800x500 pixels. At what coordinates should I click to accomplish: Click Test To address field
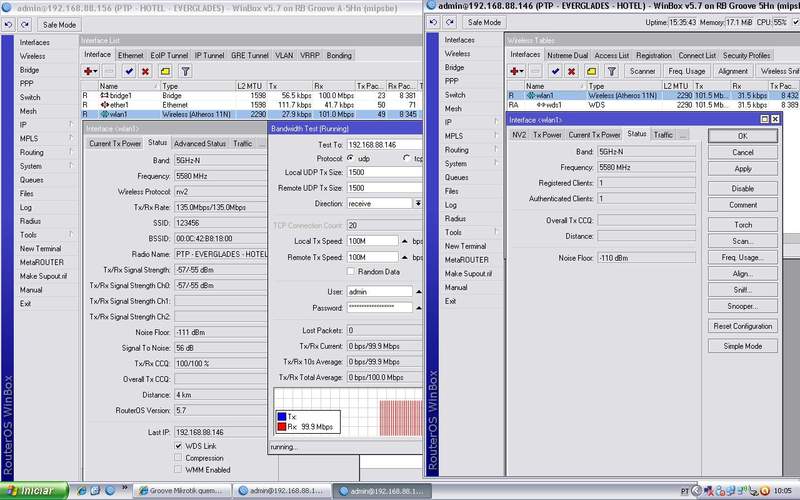[x=384, y=144]
